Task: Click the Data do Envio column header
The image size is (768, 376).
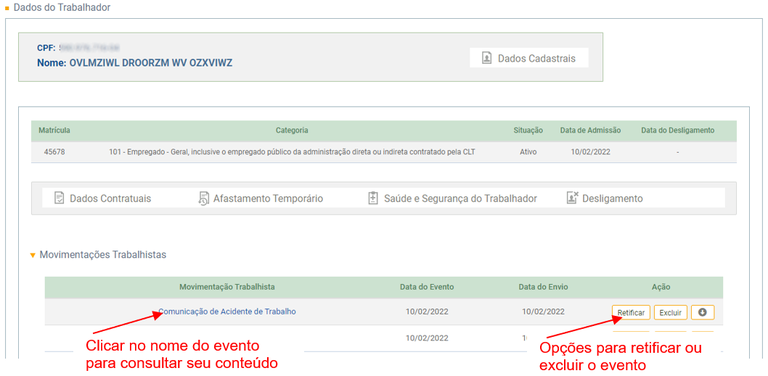Action: coord(543,287)
